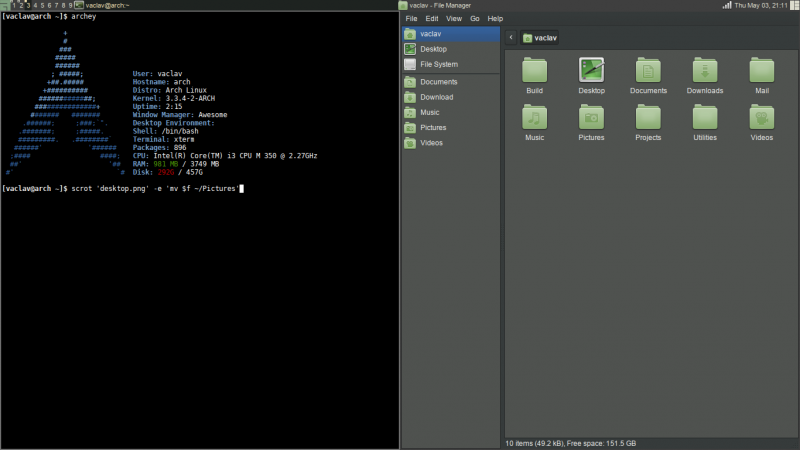This screenshot has width=800, height=450.
Task: Switch to workspace tag 3
Action: tap(28, 5)
